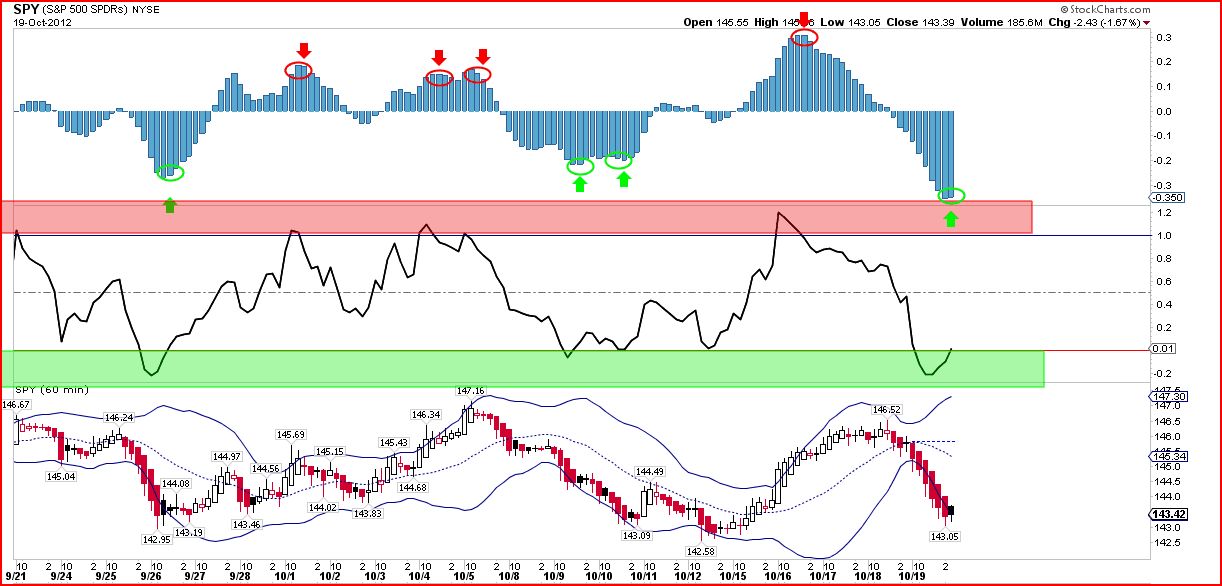The image size is (1222, 586).
Task: Click the 9/26 date on the time axis
Action: pos(151,577)
